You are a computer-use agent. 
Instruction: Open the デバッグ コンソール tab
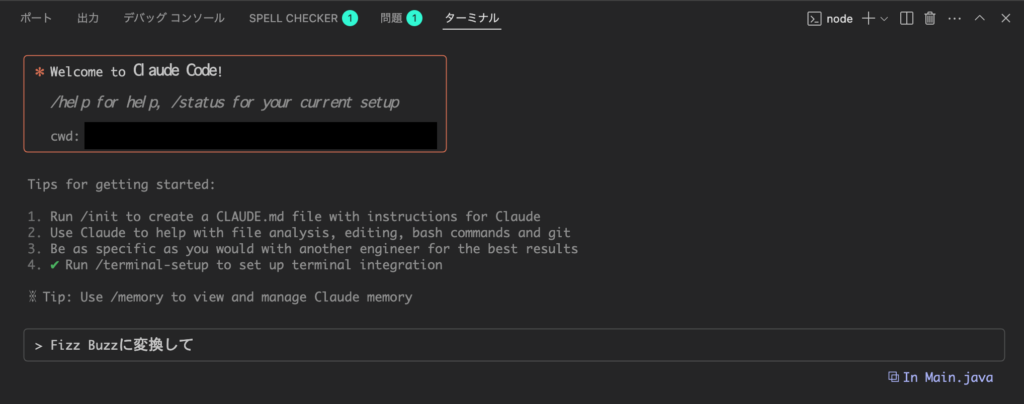[174, 18]
